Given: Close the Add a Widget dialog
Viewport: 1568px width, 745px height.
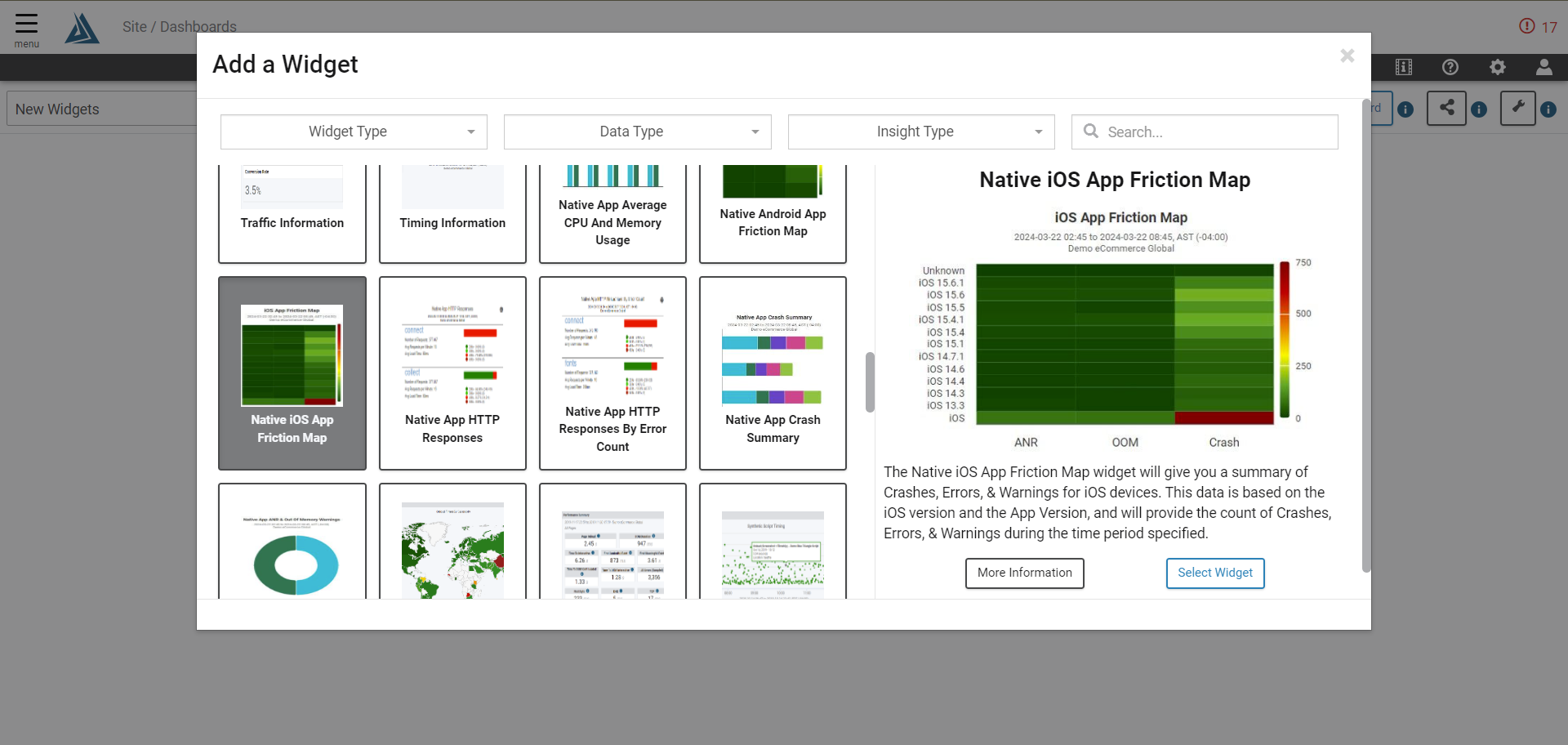Looking at the screenshot, I should (1347, 56).
